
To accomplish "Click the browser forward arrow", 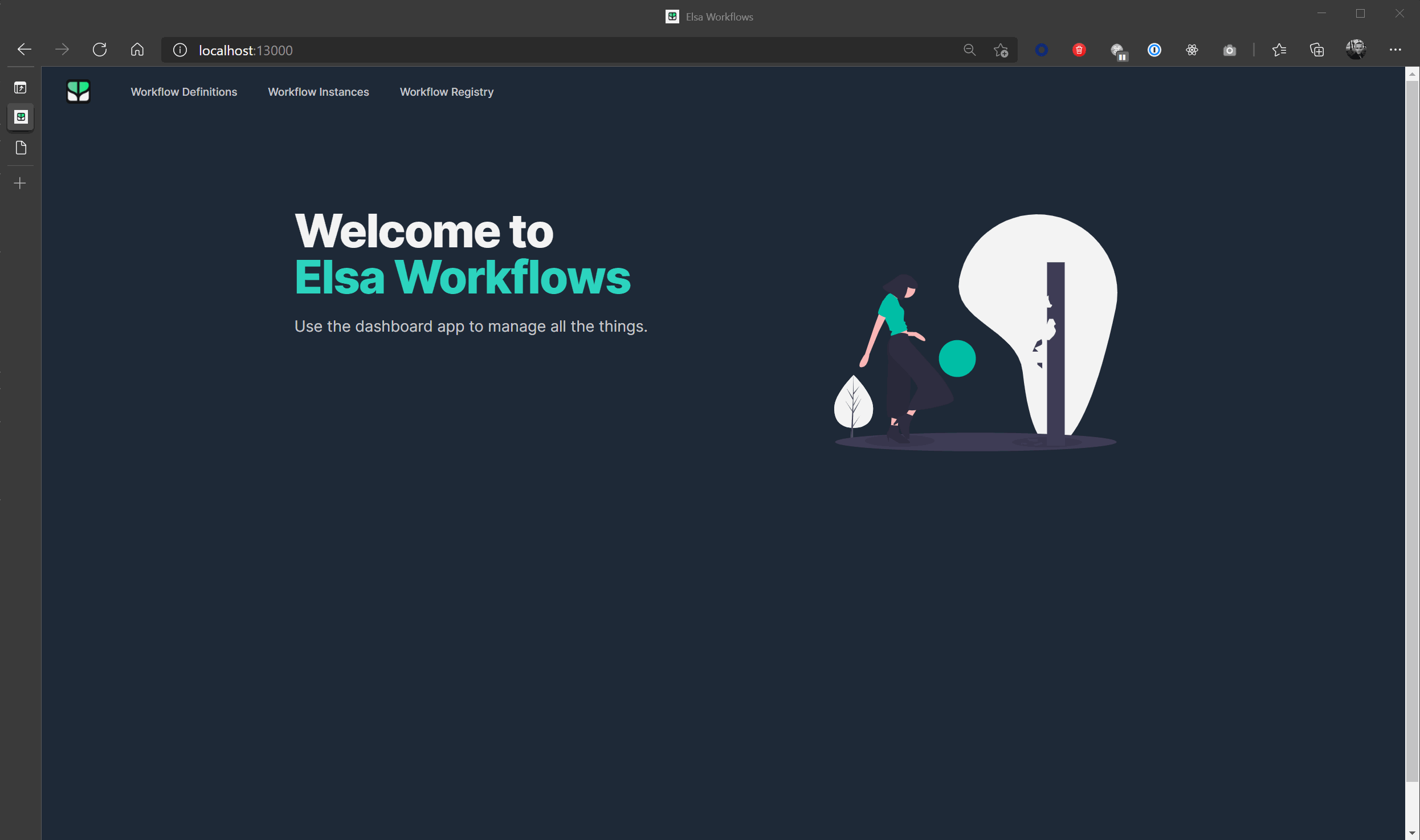I will [62, 50].
